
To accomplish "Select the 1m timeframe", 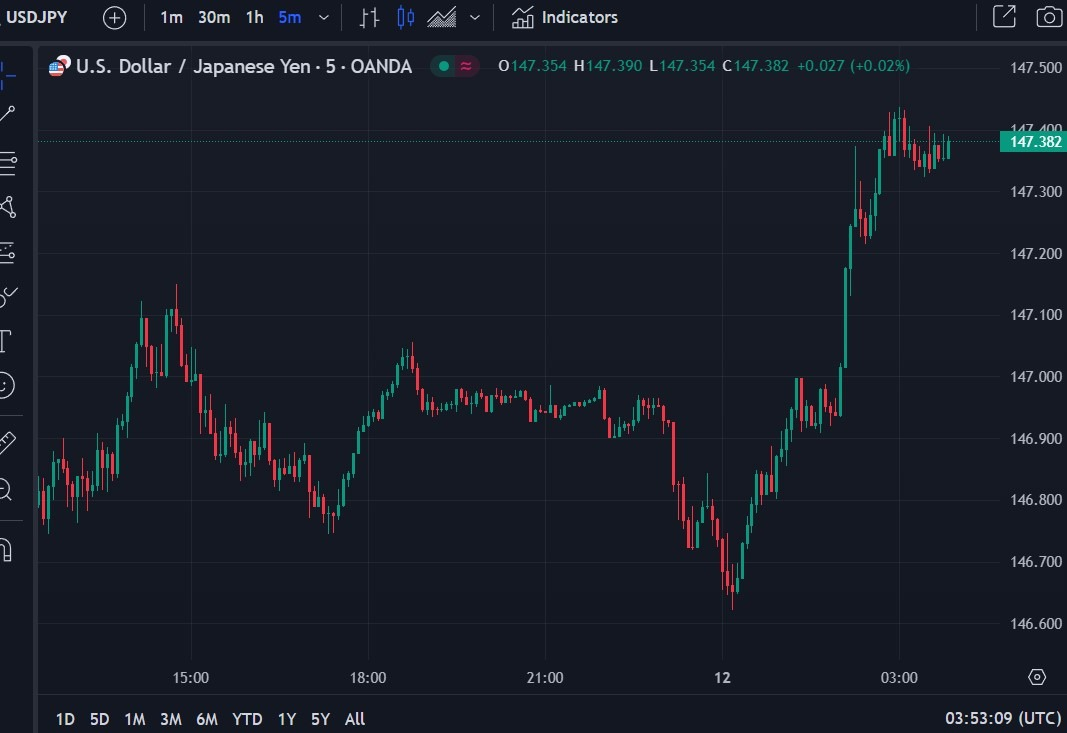I will 171,18.
